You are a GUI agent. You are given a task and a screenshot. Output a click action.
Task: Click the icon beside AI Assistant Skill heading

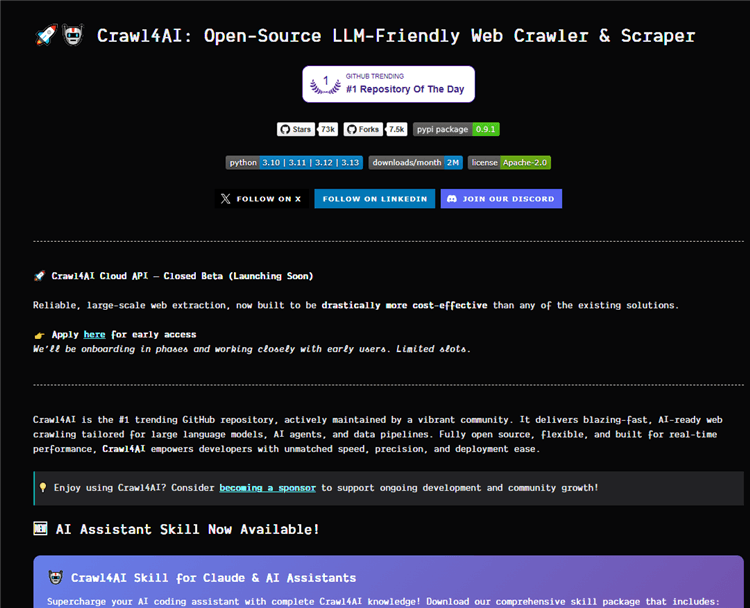click(40, 529)
